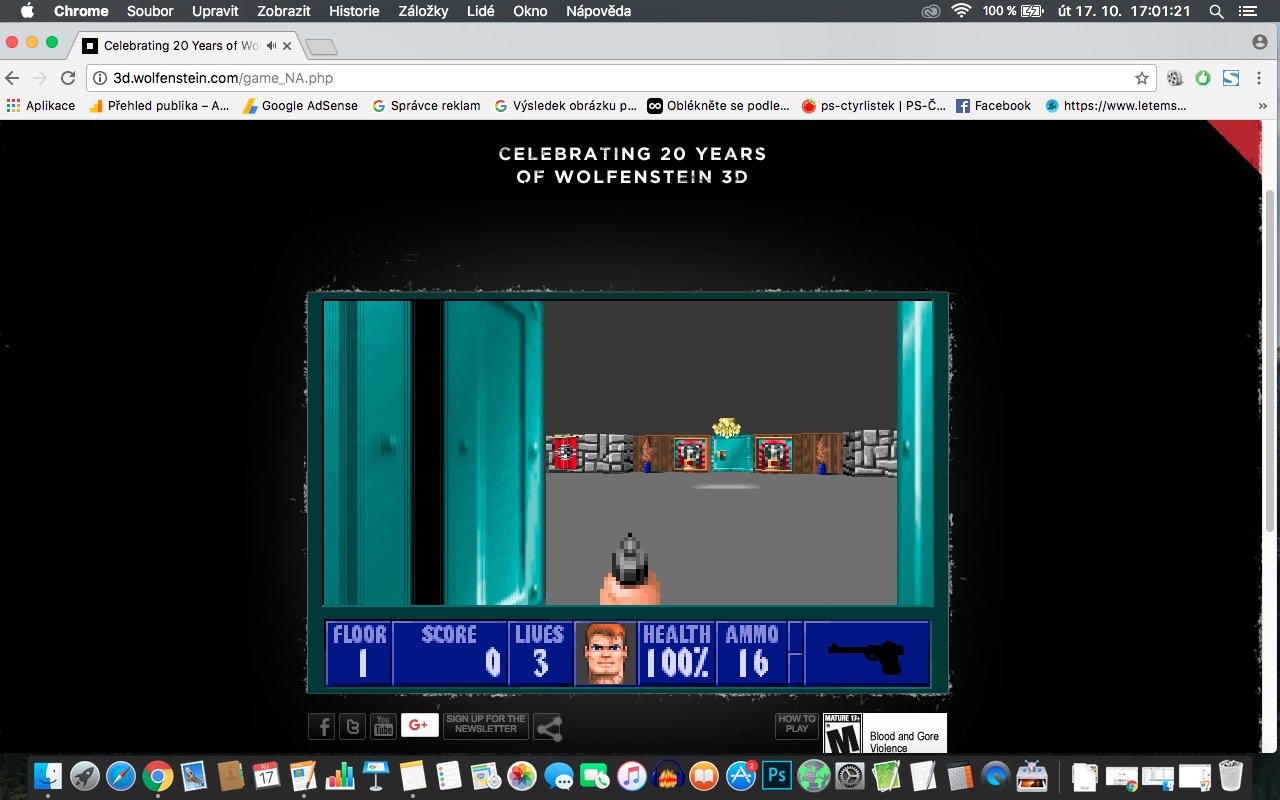
Task: Open a new tab with the tab button
Action: 321,47
